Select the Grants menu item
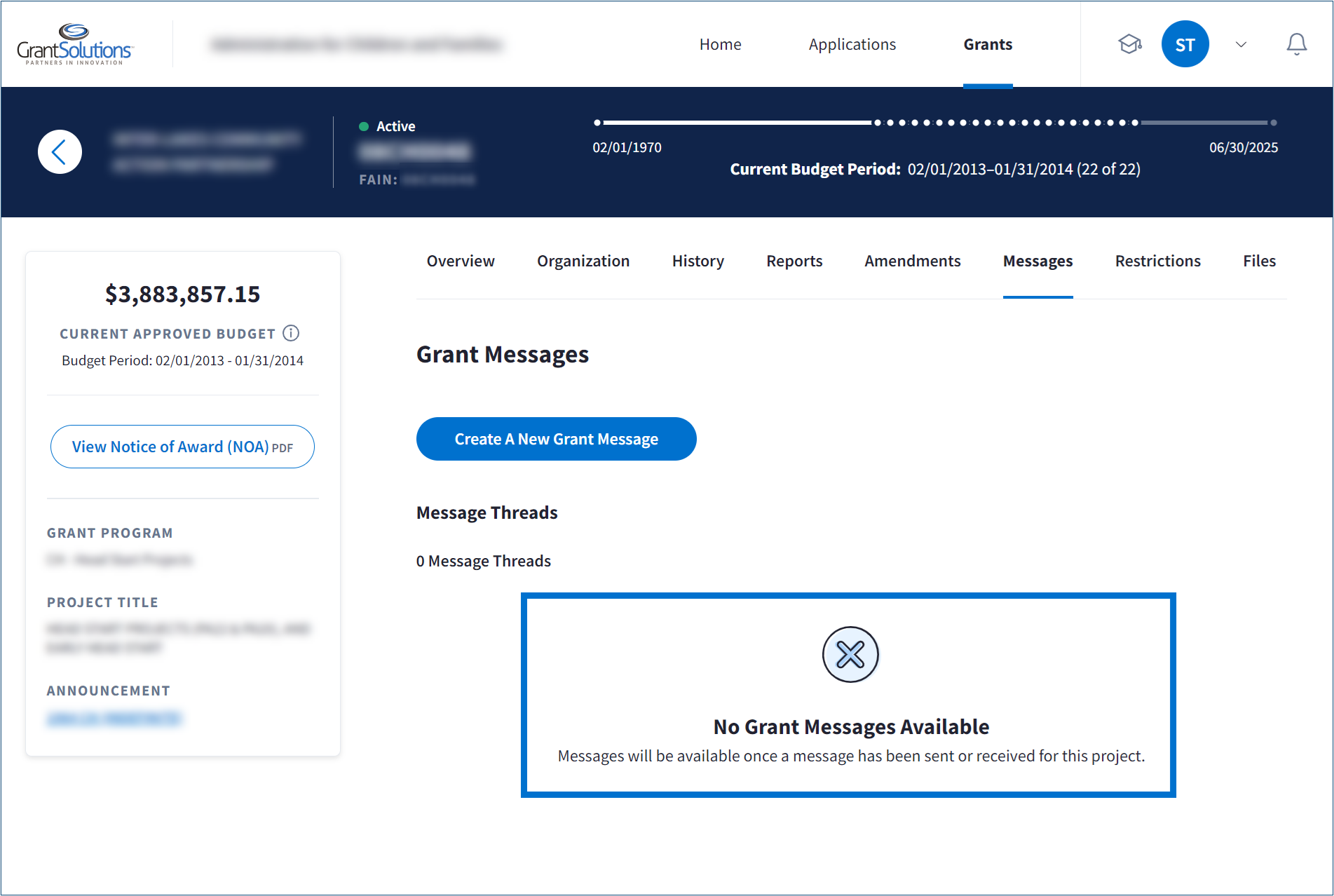 (988, 44)
